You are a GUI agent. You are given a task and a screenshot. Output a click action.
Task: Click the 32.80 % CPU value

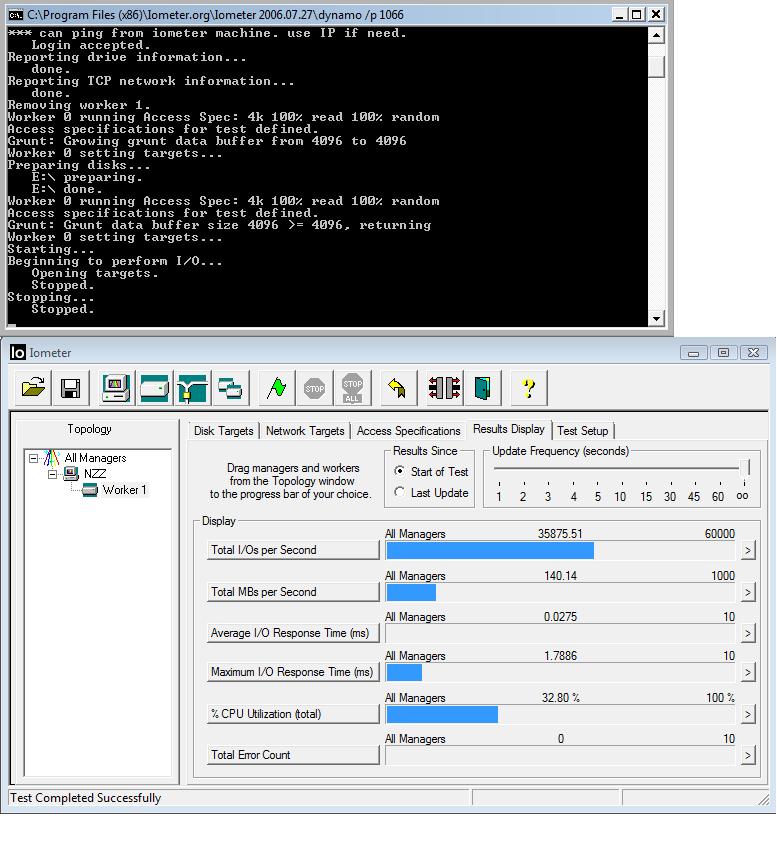click(x=560, y=697)
